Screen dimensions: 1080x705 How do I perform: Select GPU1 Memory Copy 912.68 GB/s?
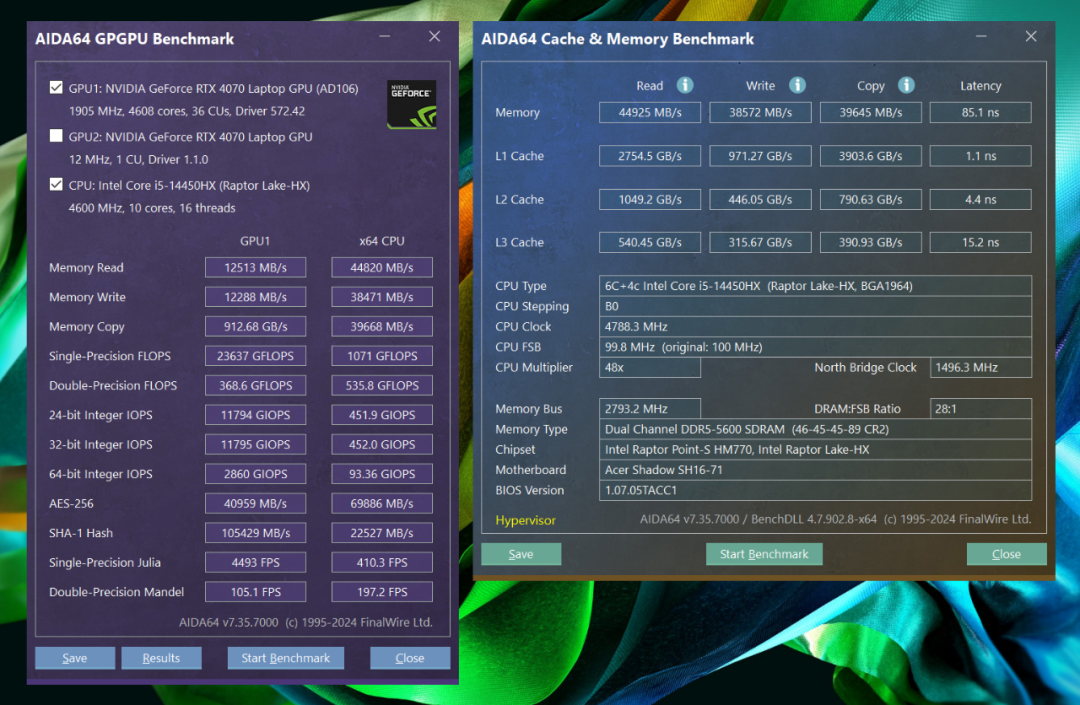pos(256,326)
